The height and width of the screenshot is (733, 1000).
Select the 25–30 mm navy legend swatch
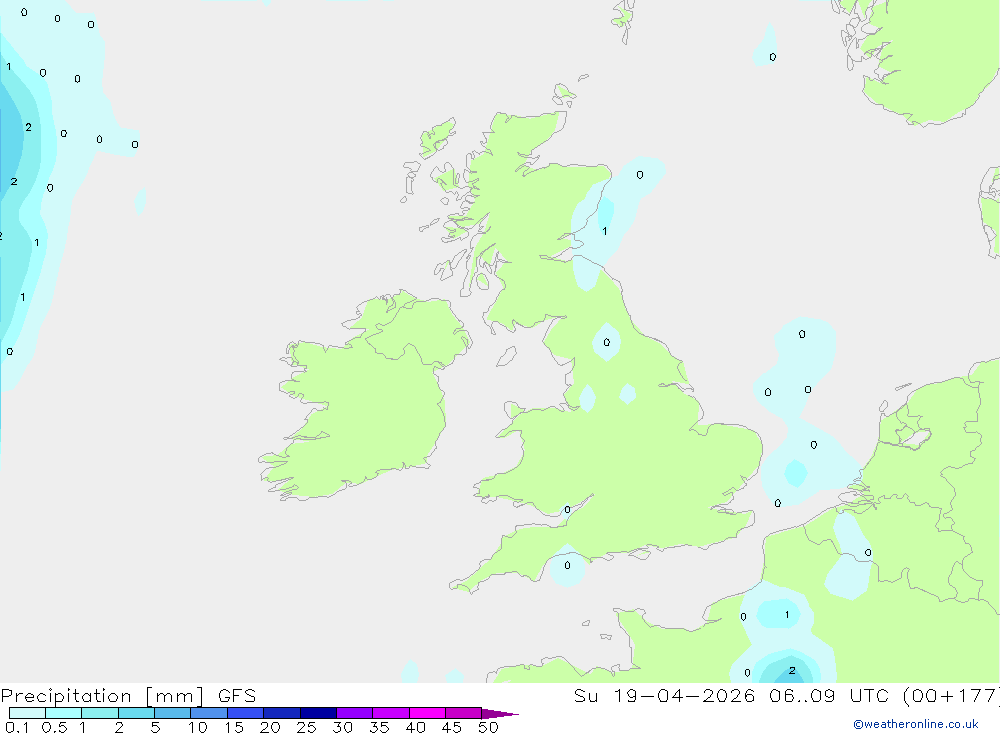(x=318, y=713)
